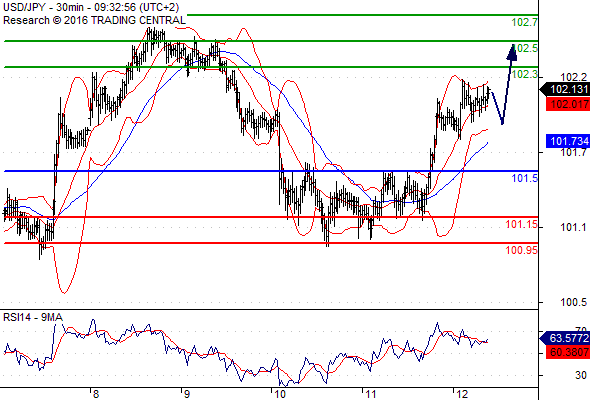Click the USD/JPY - 30min chart title

(x=91, y=7)
